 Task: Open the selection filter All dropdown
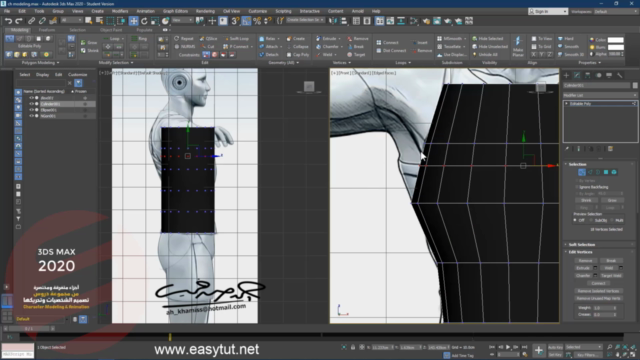pyautogui.click(x=71, y=20)
